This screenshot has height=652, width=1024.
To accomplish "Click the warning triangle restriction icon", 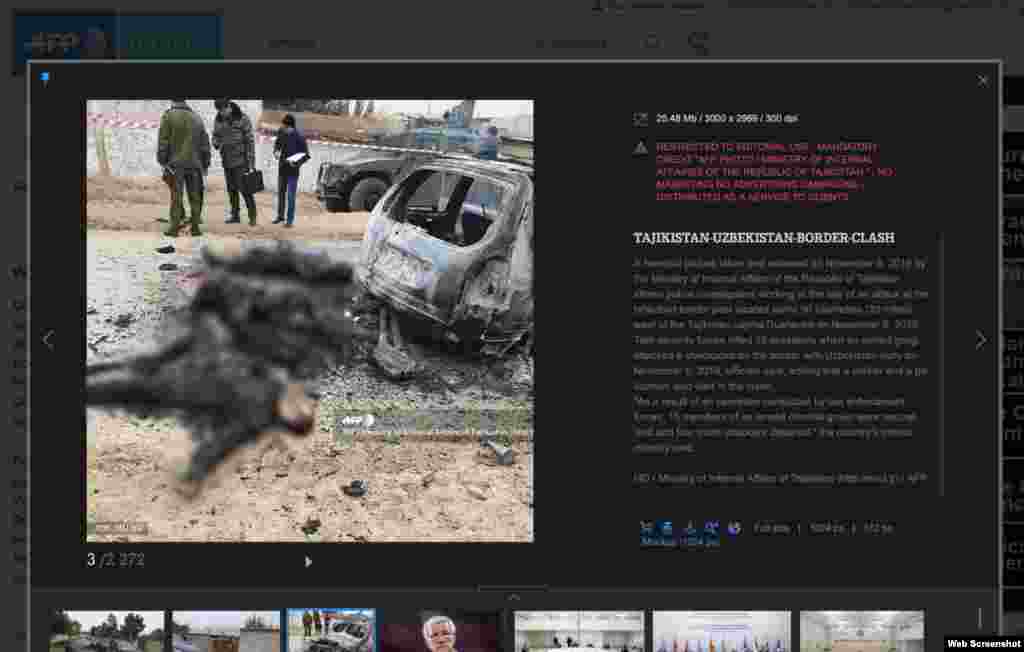I will click(x=640, y=148).
